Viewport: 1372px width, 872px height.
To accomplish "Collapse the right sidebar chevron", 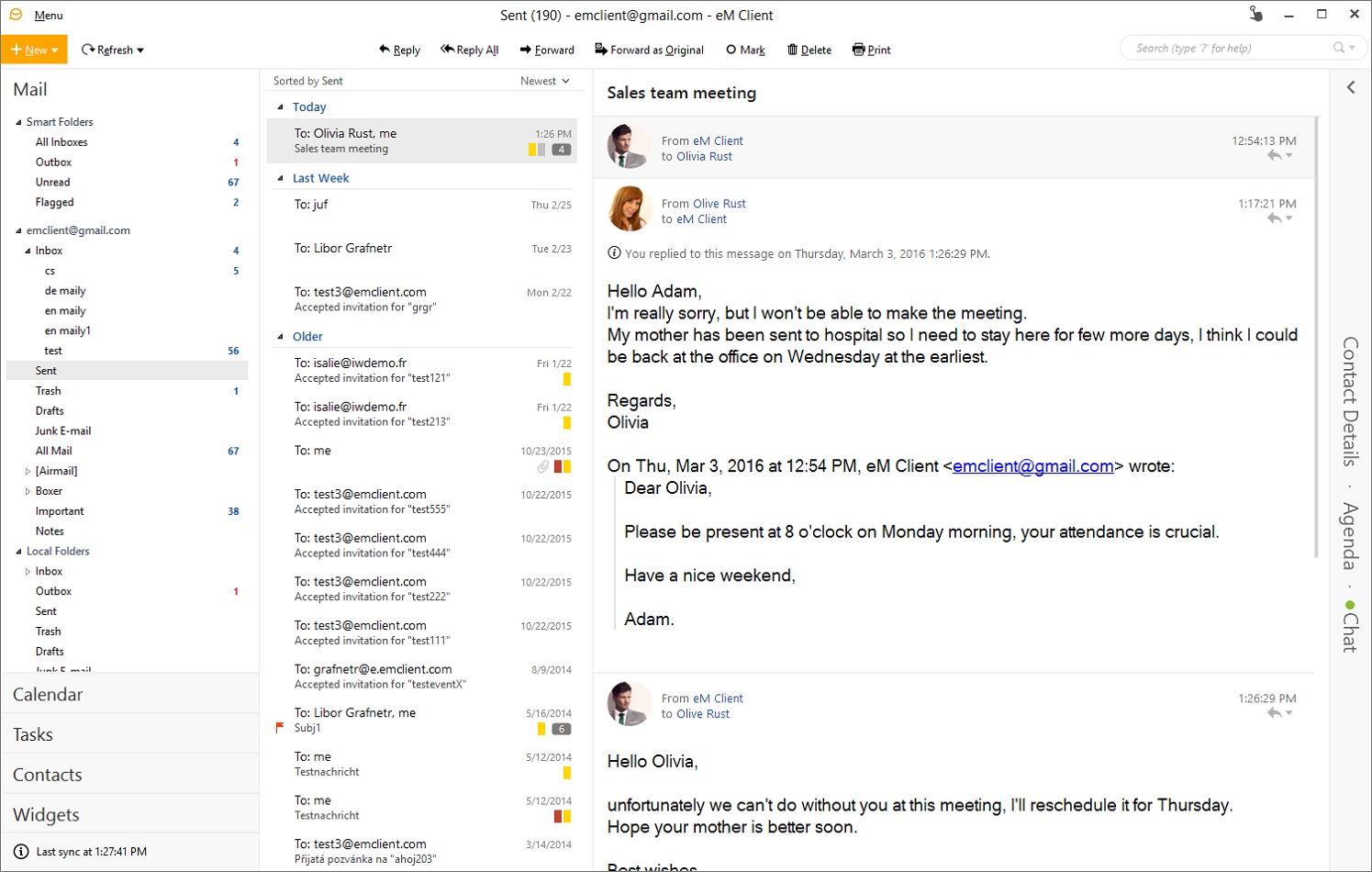I will (1351, 87).
